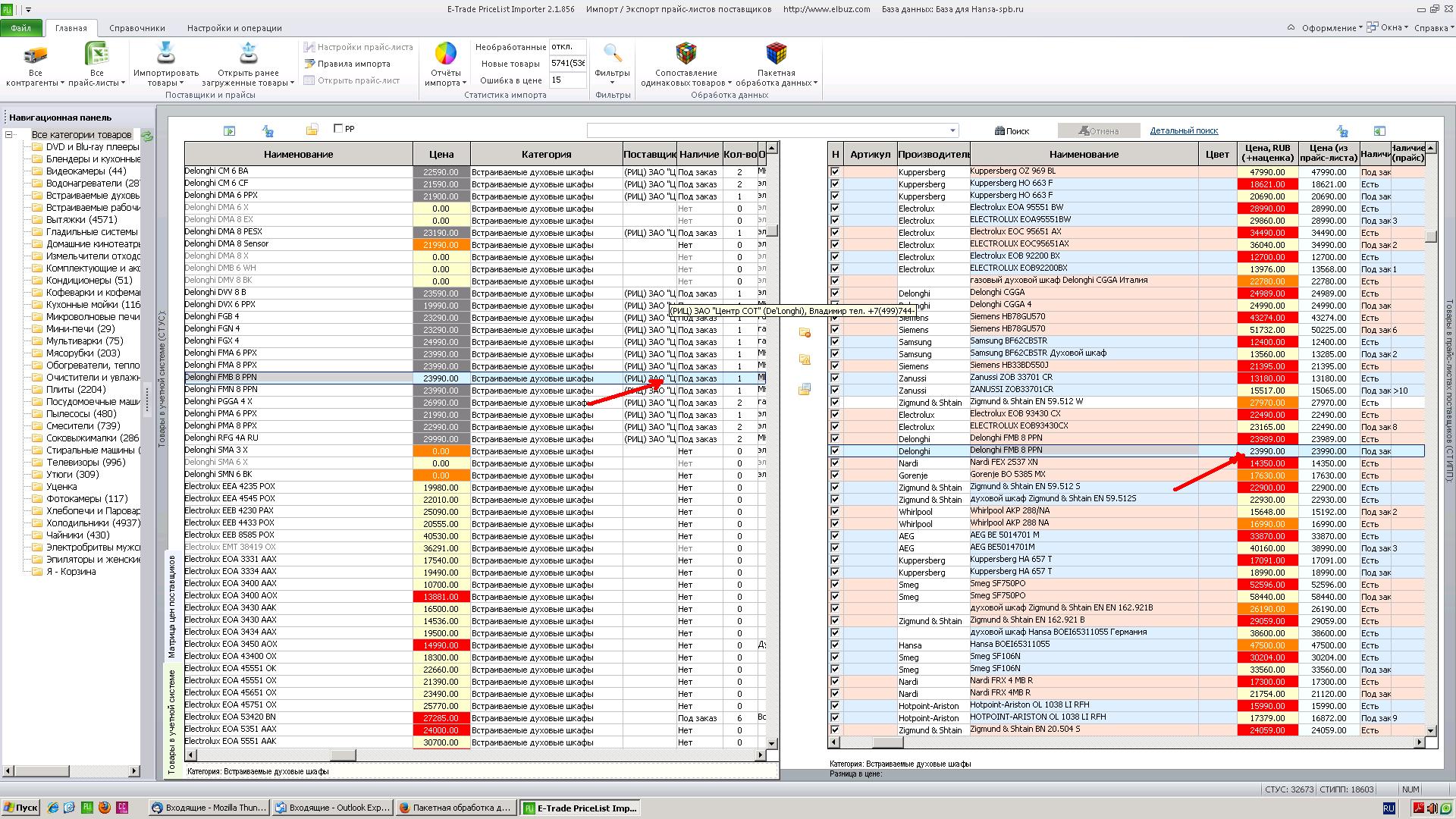Viewport: 1456px width, 819px height.
Task: Open Плиты (2204) category folder
Action: [x=69, y=390]
